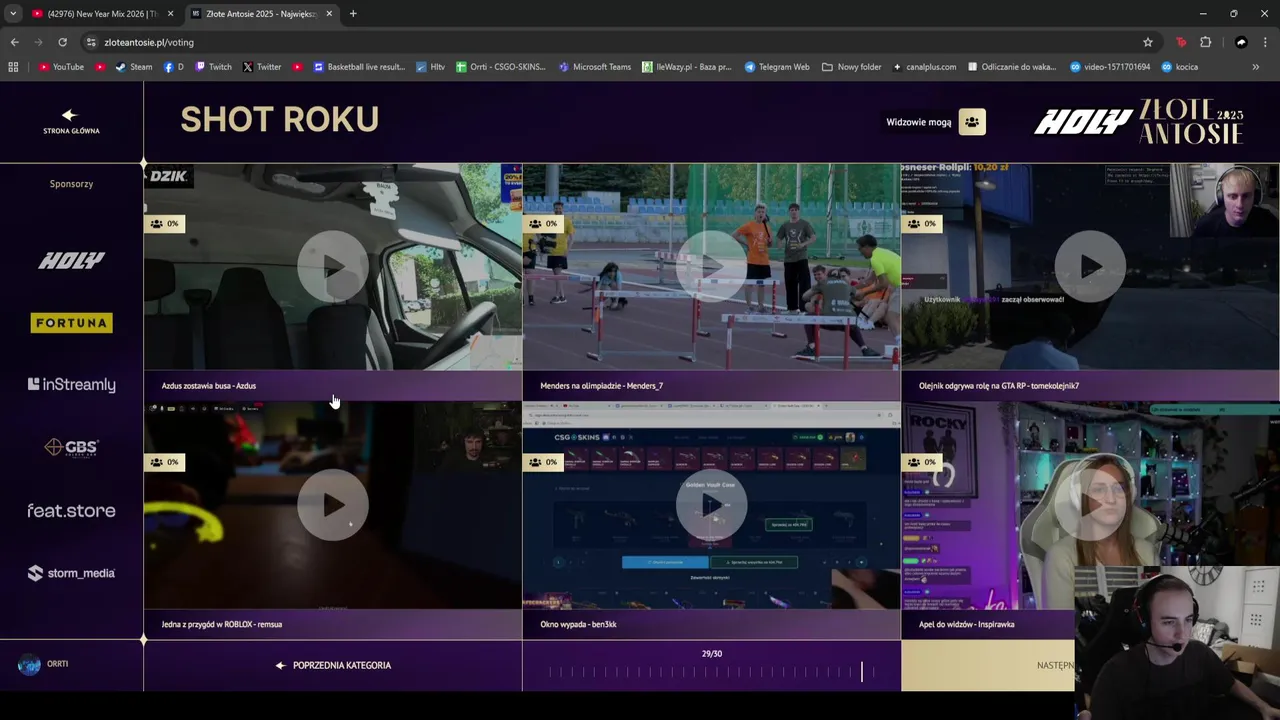
Task: Click the HOLY sponsor logo in sidebar
Action: click(71, 261)
